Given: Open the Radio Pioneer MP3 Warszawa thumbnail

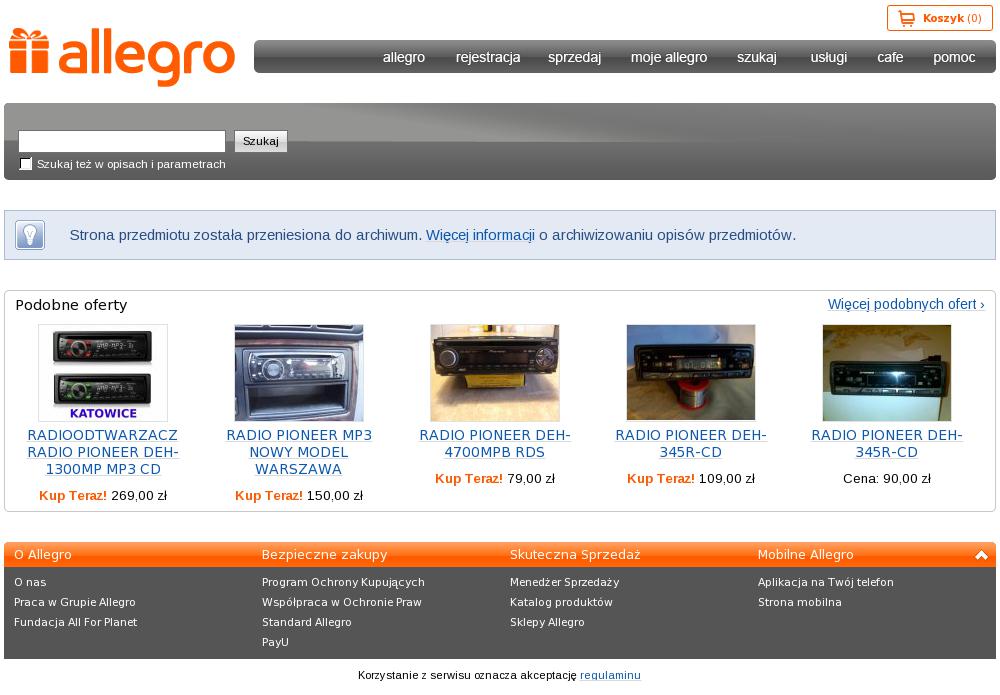Looking at the screenshot, I should pyautogui.click(x=299, y=373).
